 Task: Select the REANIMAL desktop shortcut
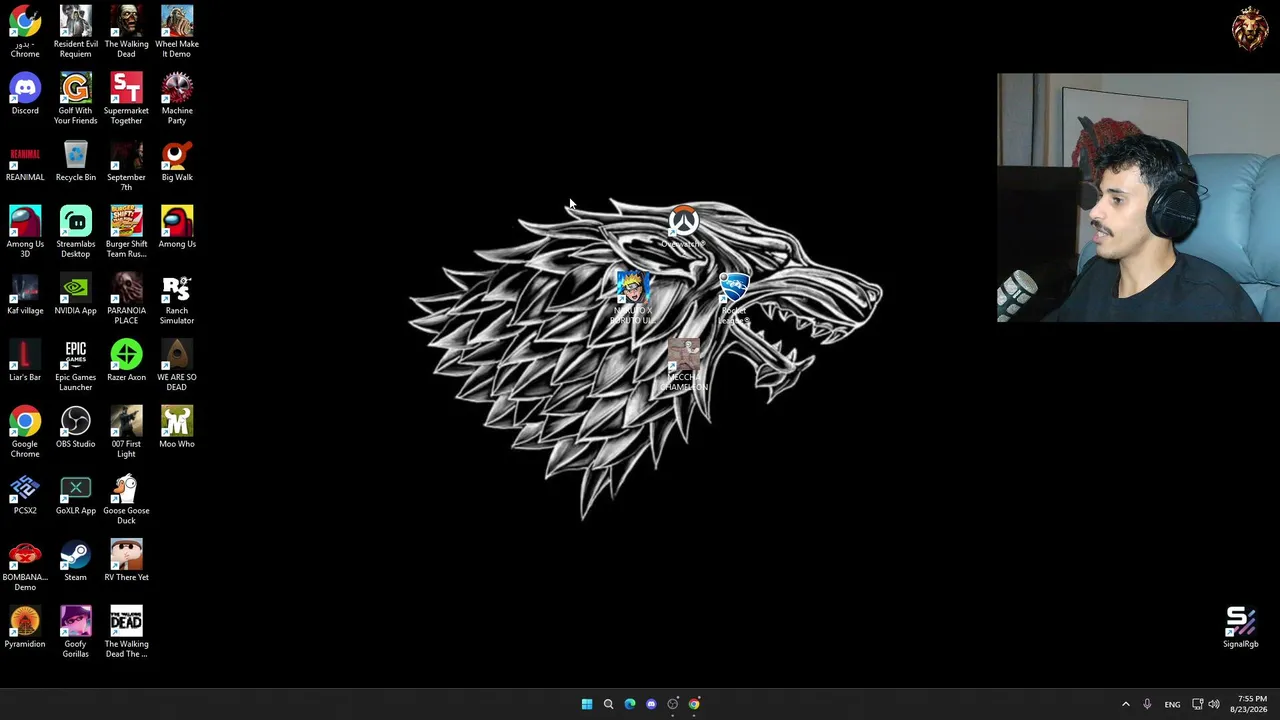tap(25, 160)
